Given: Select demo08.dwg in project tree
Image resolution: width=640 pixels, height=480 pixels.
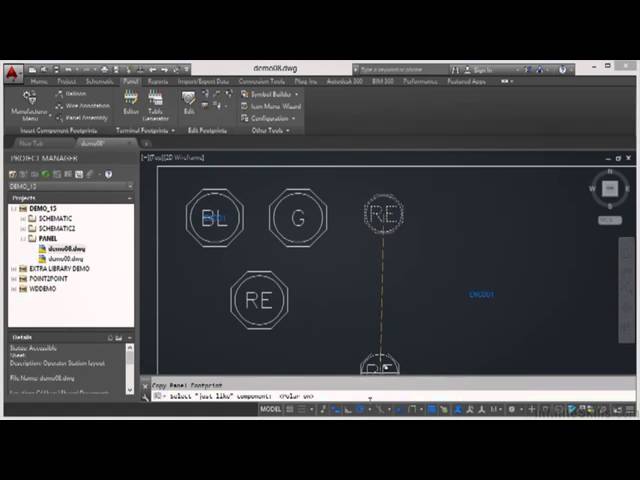Looking at the screenshot, I should point(67,249).
